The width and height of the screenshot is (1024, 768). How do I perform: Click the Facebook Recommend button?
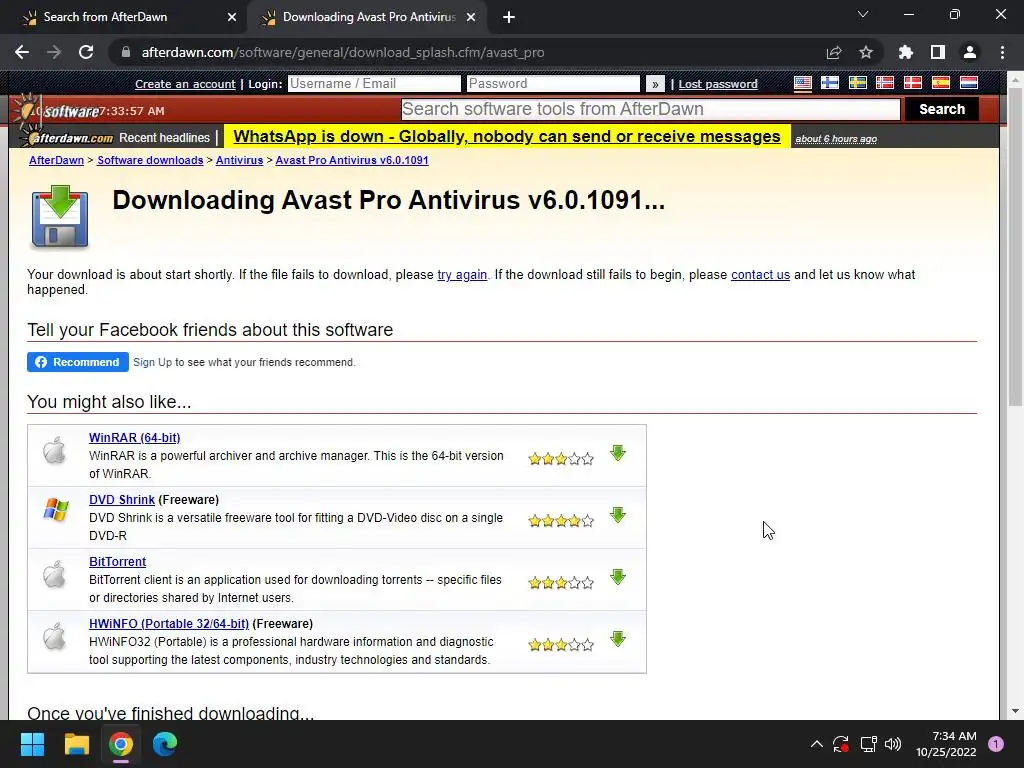click(x=78, y=362)
